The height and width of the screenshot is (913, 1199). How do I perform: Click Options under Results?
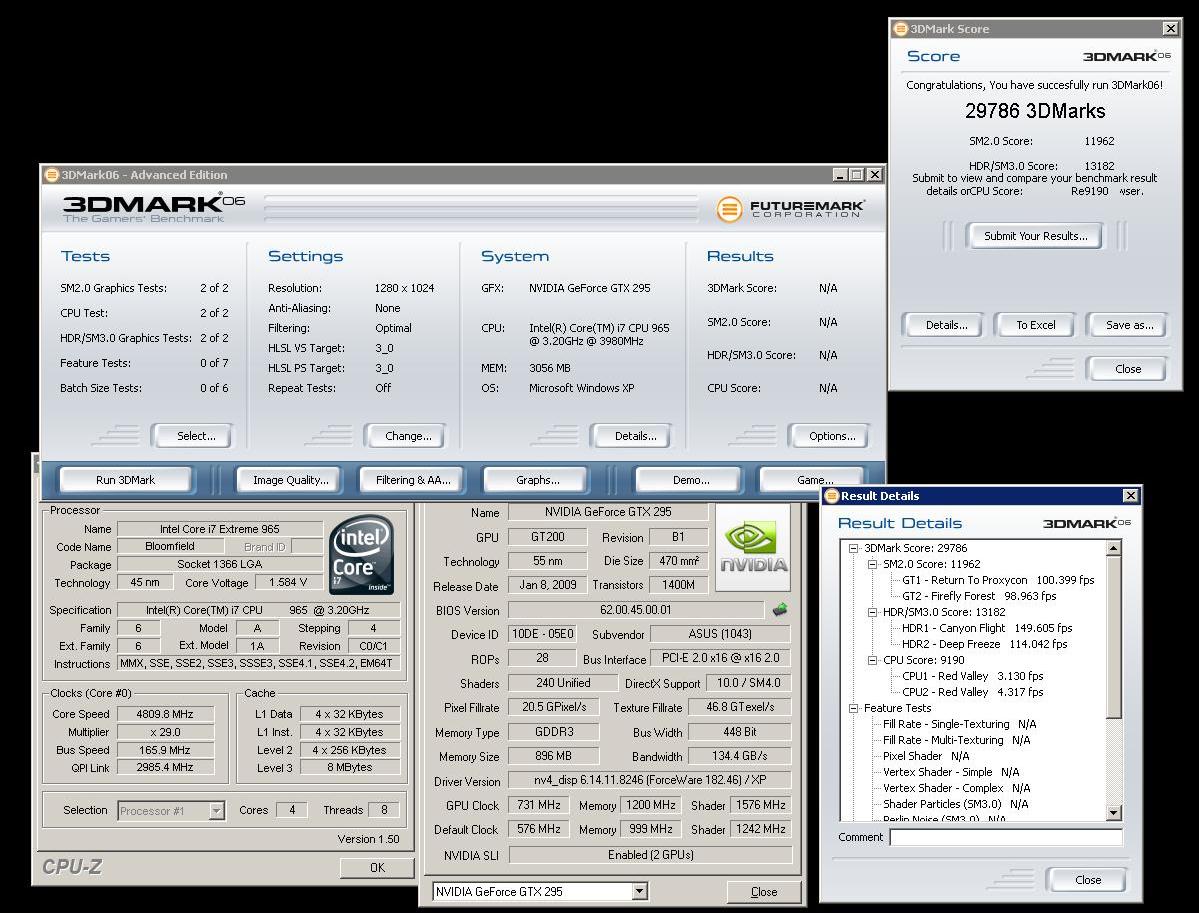tap(831, 436)
